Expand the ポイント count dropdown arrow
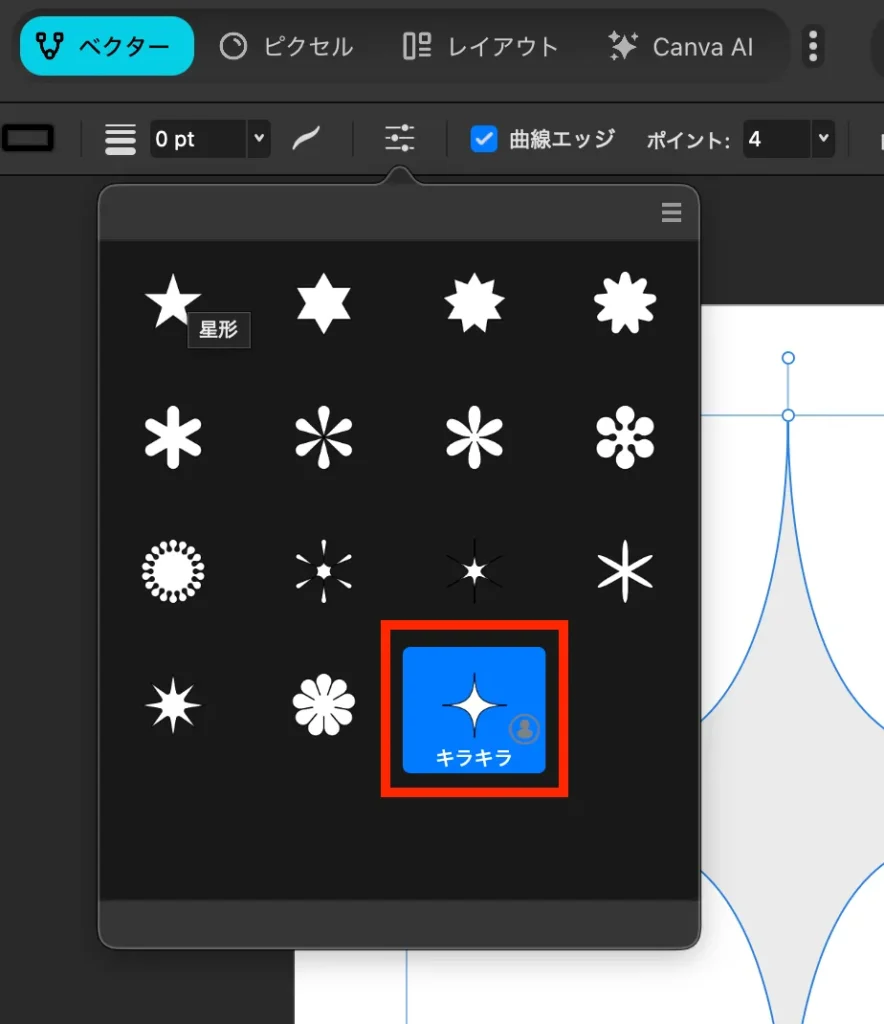884x1024 pixels. tap(823, 139)
